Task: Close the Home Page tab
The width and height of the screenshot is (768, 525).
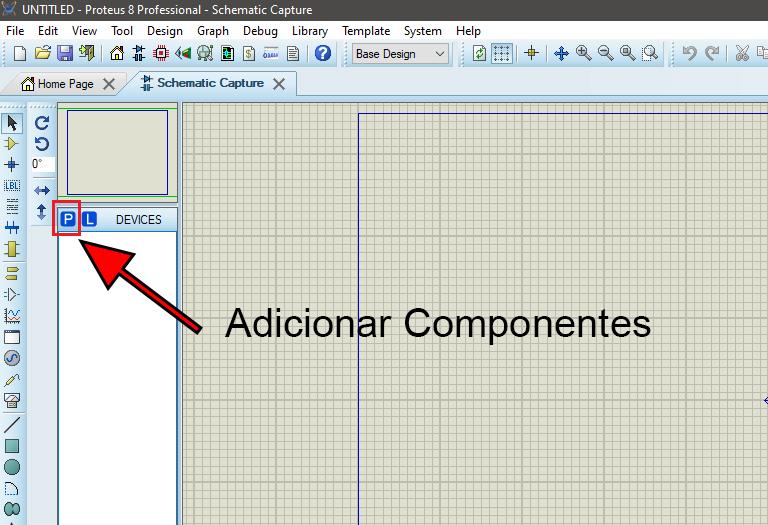Action: pyautogui.click(x=109, y=84)
